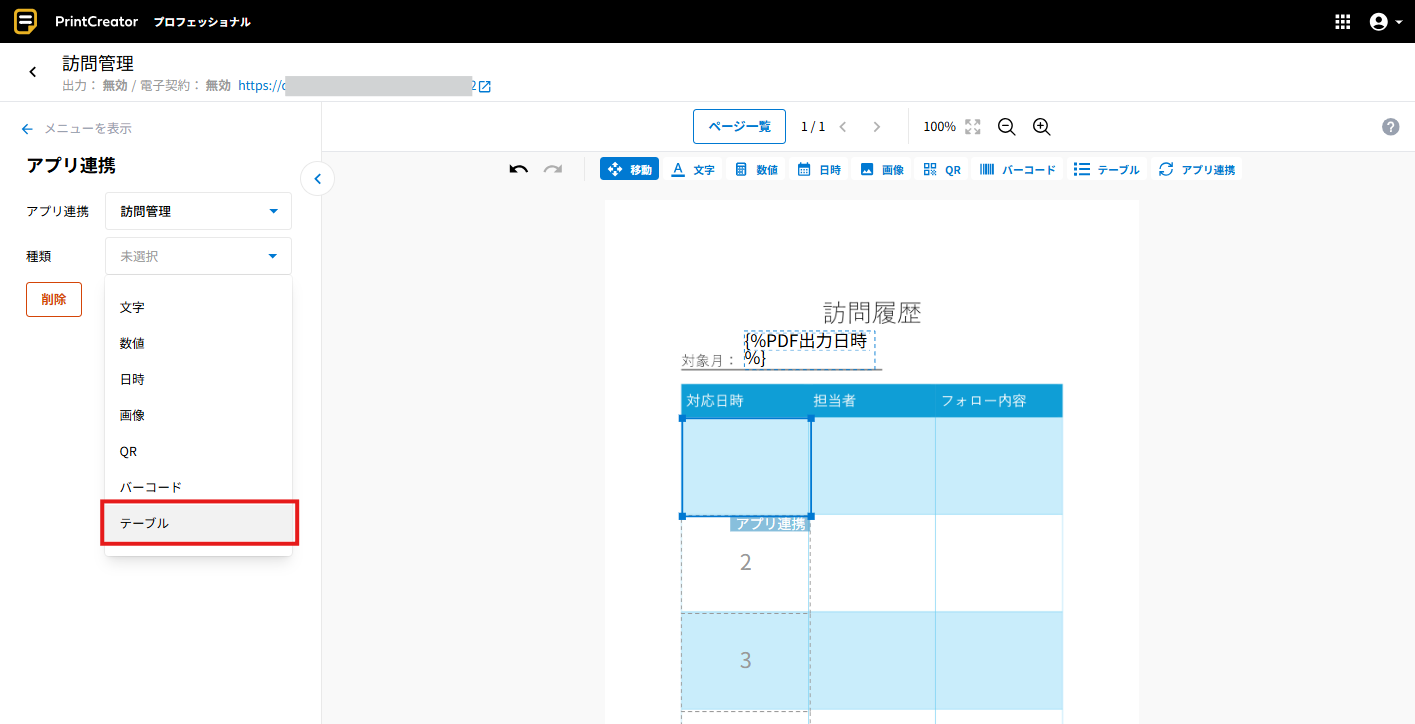The width and height of the screenshot is (1415, 724).
Task: Click the redo arrow icon
Action: pyautogui.click(x=553, y=169)
